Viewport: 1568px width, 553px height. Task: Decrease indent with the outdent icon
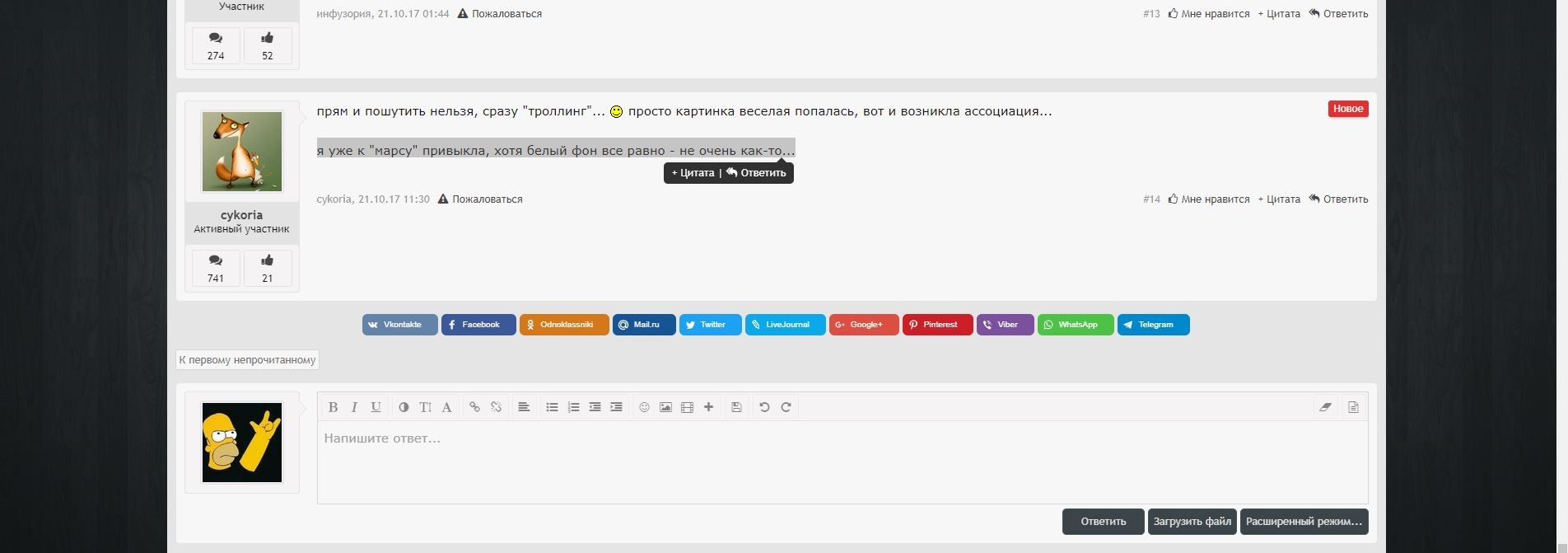(595, 407)
